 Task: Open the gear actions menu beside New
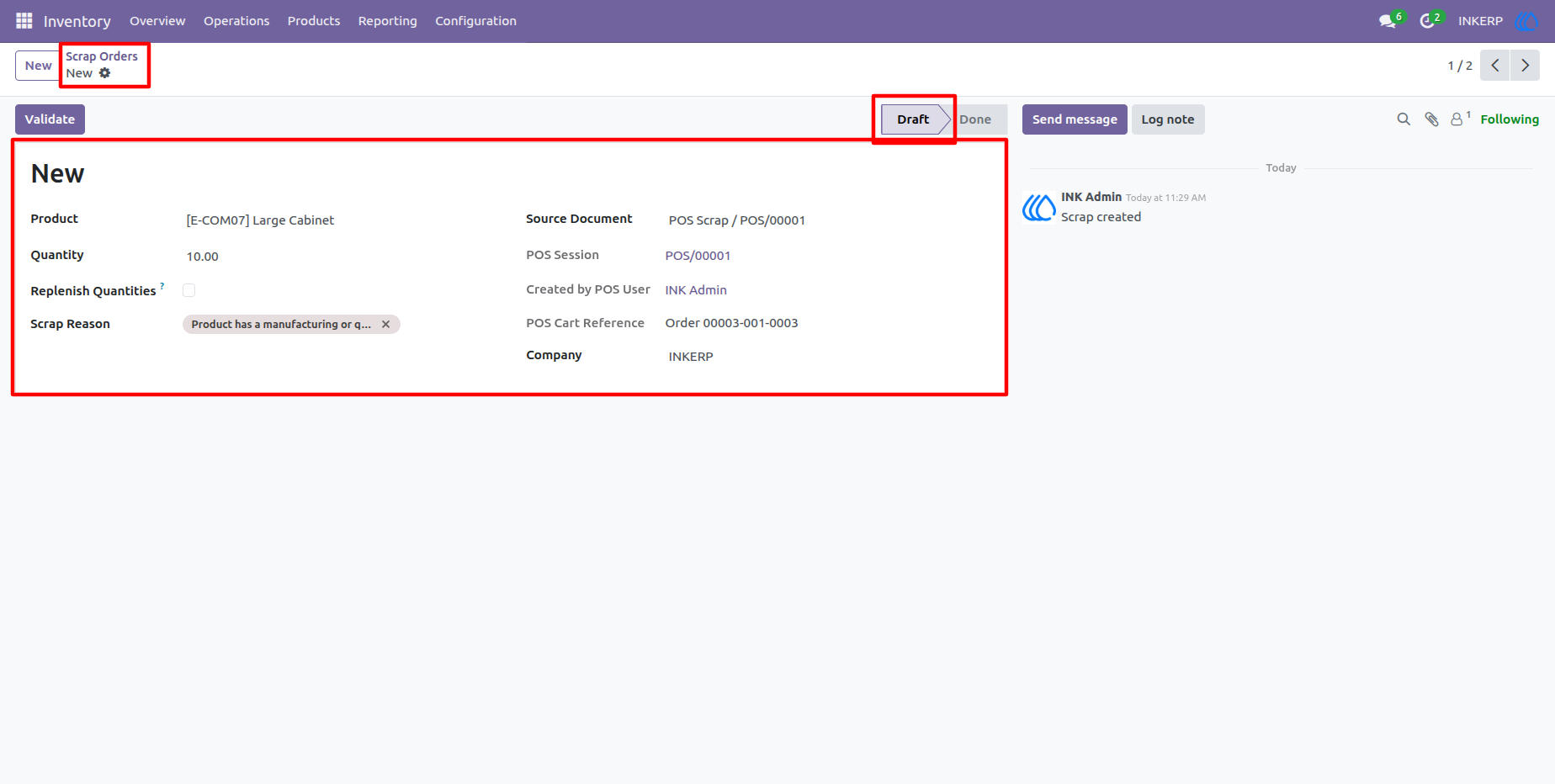pyautogui.click(x=104, y=73)
